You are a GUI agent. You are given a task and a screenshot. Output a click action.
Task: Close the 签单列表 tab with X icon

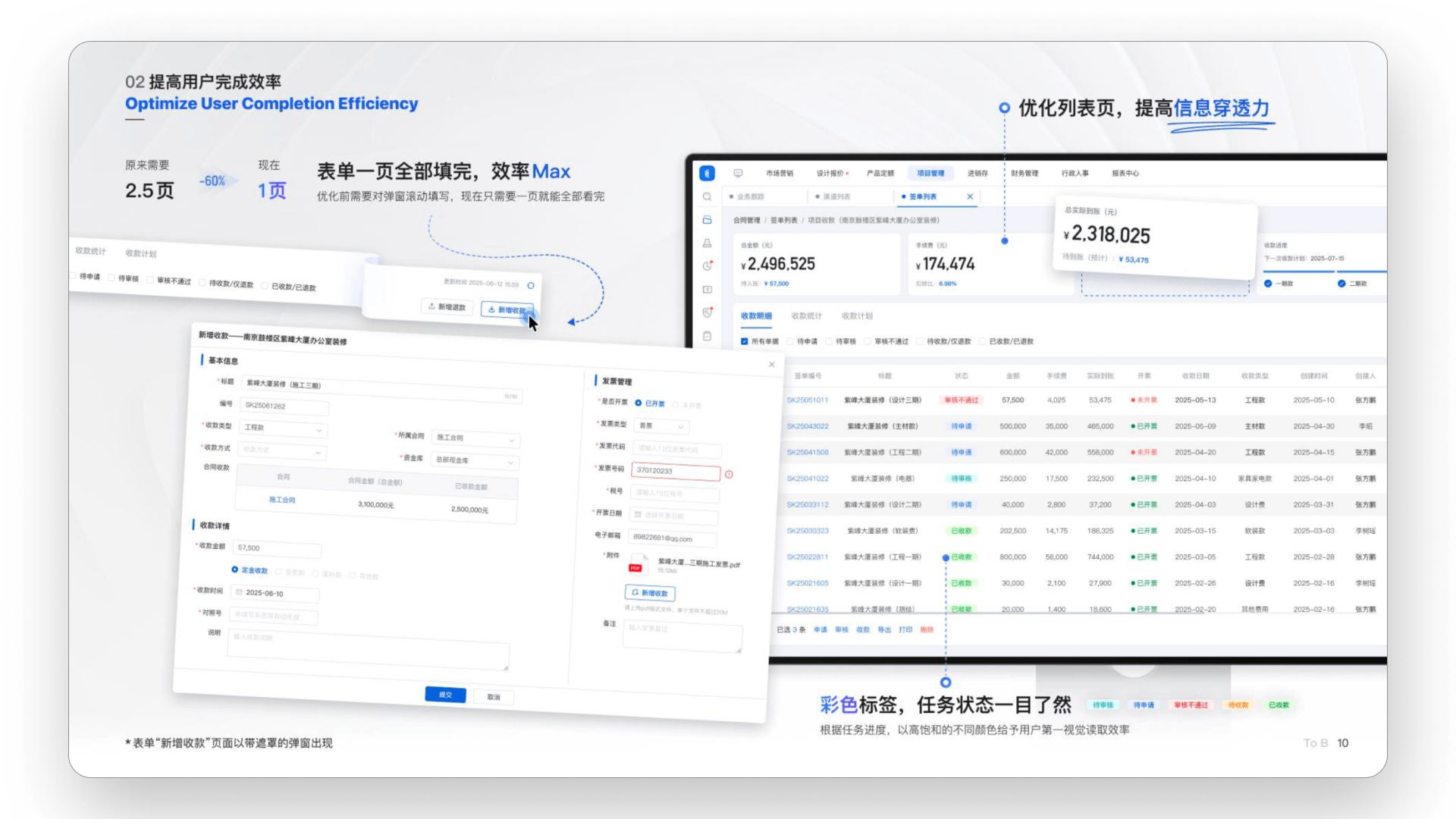(x=970, y=197)
